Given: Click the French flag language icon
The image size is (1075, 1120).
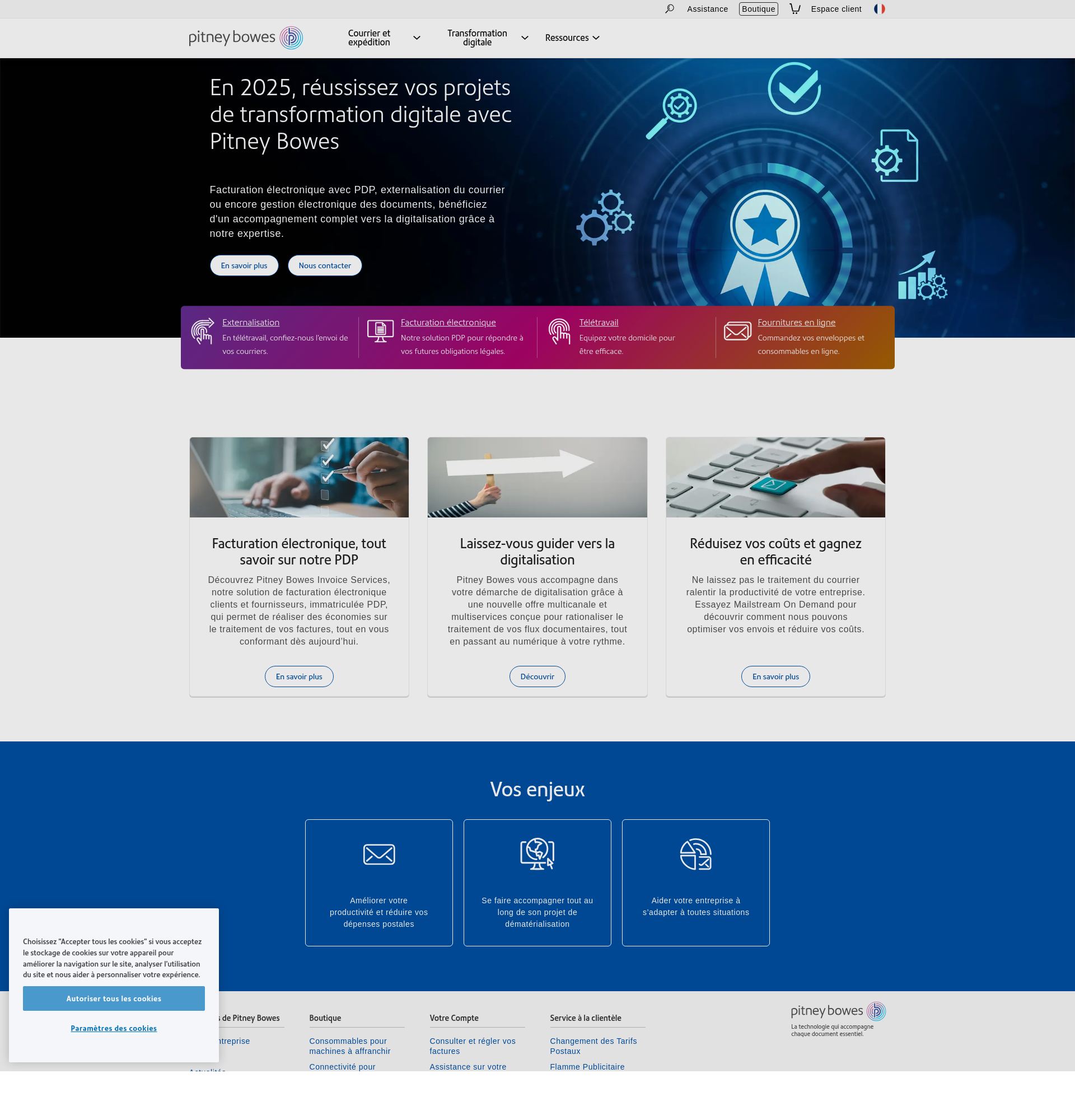Looking at the screenshot, I should click(879, 8).
